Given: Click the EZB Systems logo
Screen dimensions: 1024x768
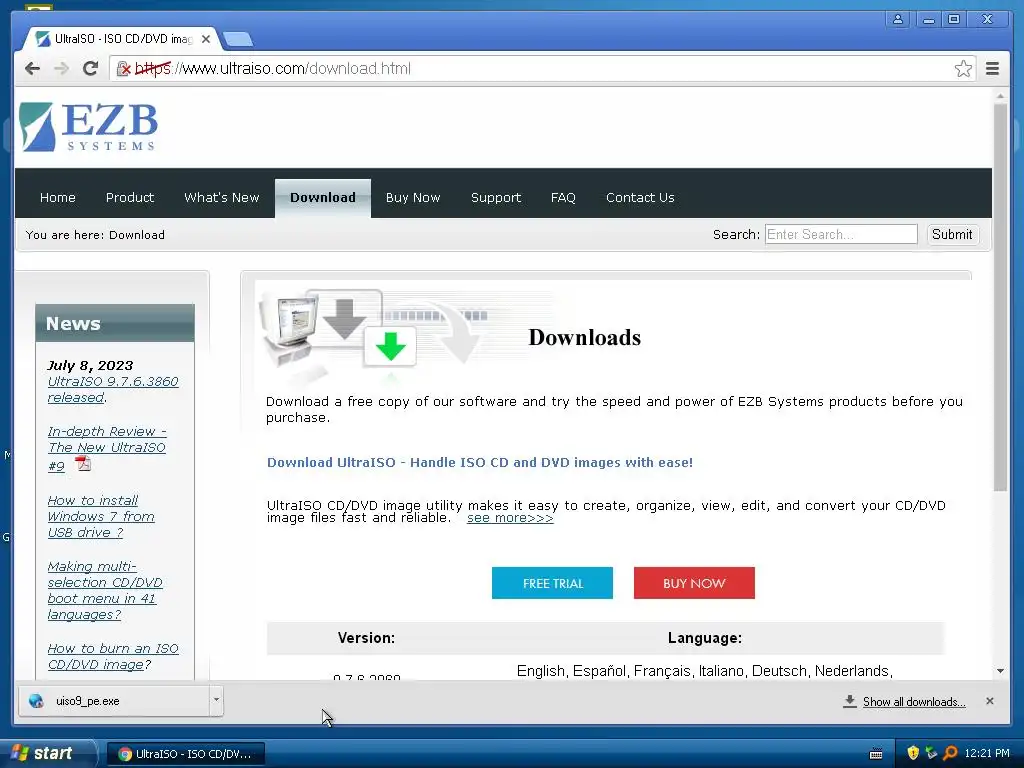Looking at the screenshot, I should 89,127.
